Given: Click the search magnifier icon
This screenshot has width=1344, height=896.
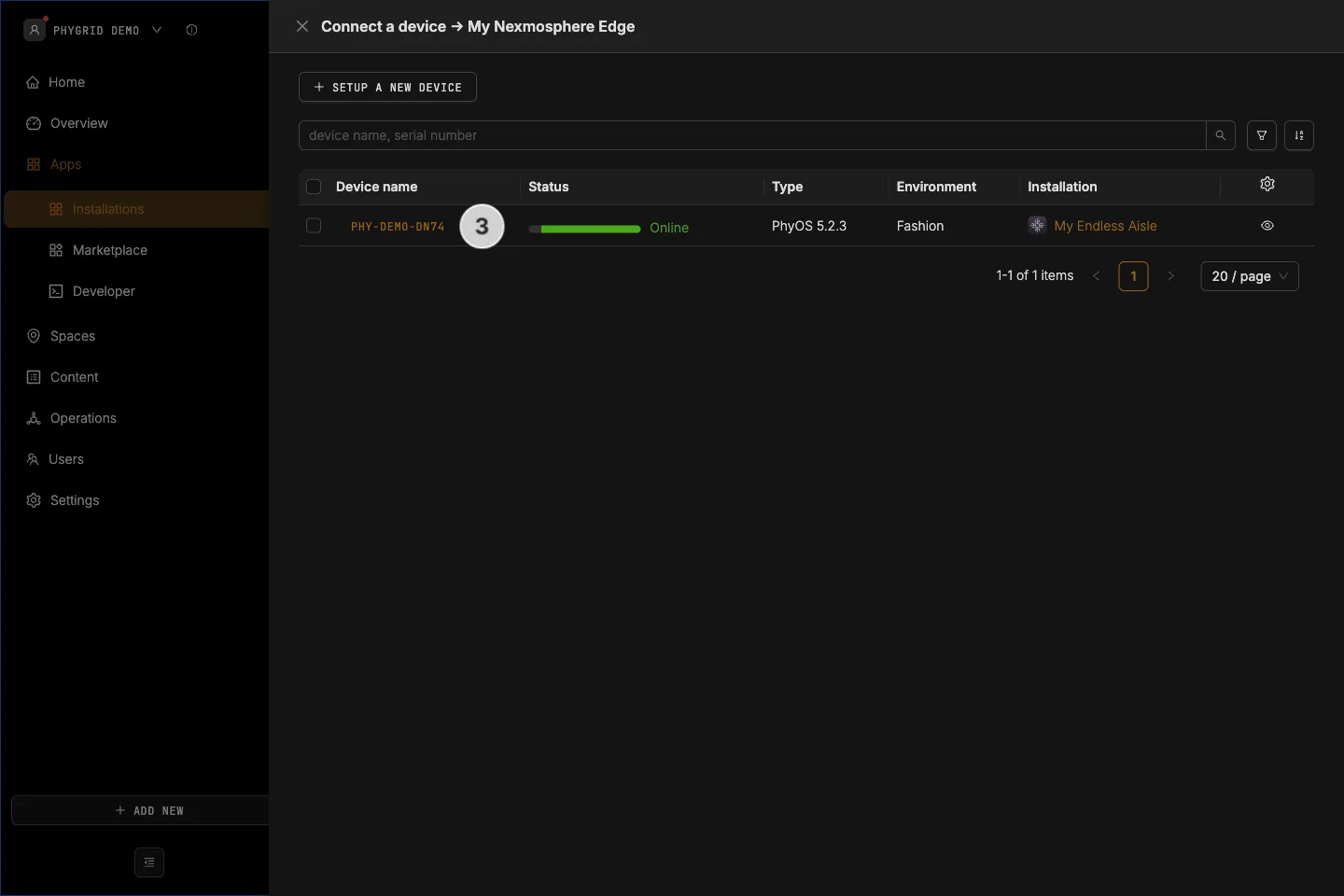Looking at the screenshot, I should 1220,135.
